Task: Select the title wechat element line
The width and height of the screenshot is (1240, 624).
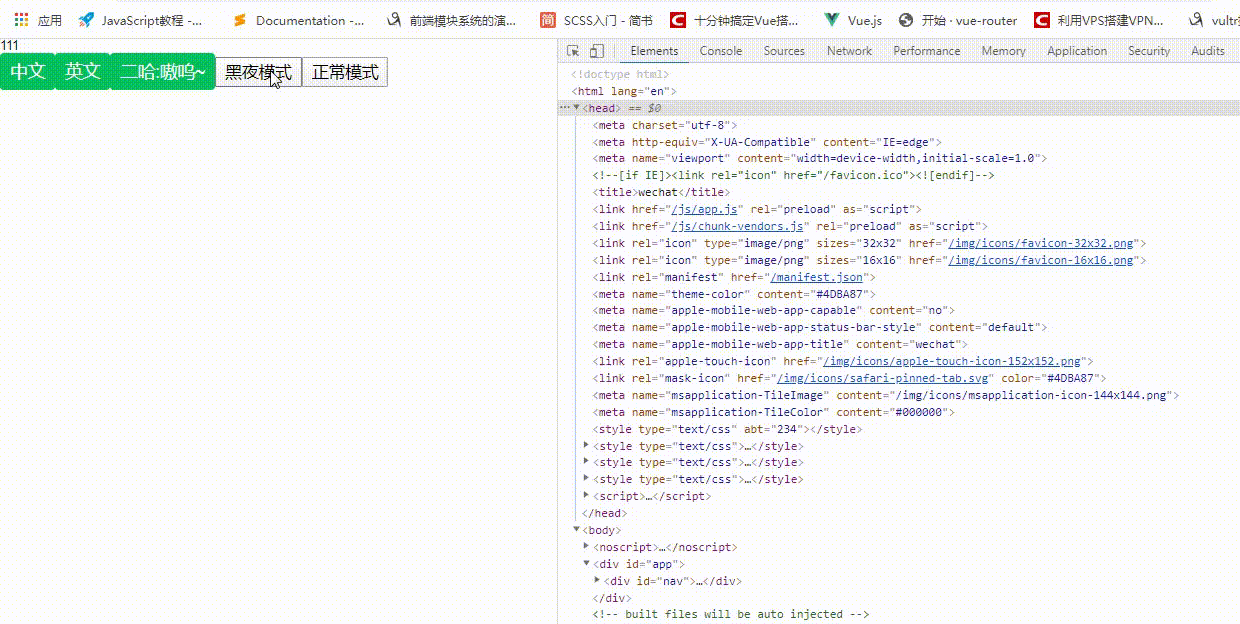Action: 661,192
